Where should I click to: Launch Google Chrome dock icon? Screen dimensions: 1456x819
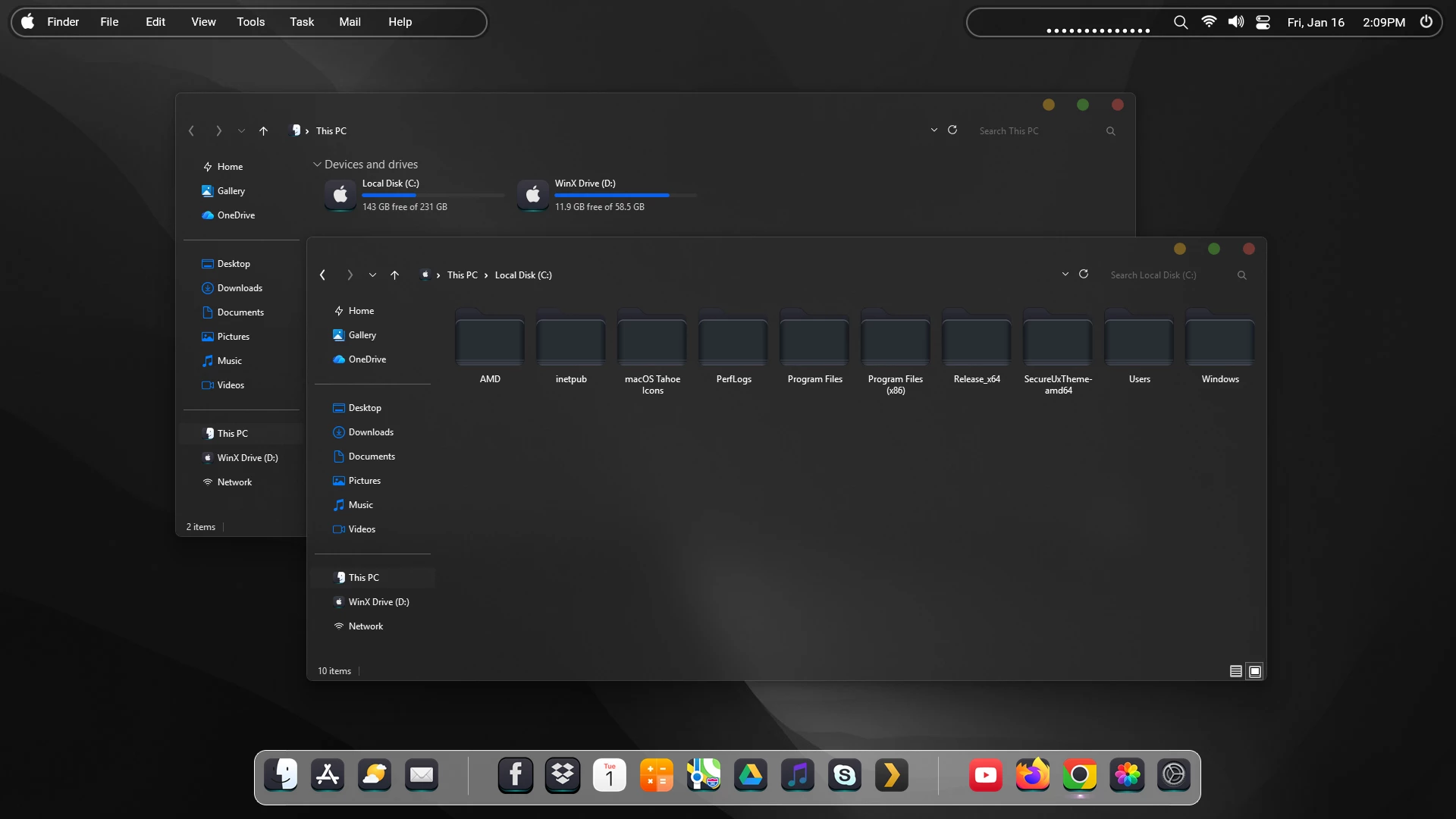(x=1080, y=775)
